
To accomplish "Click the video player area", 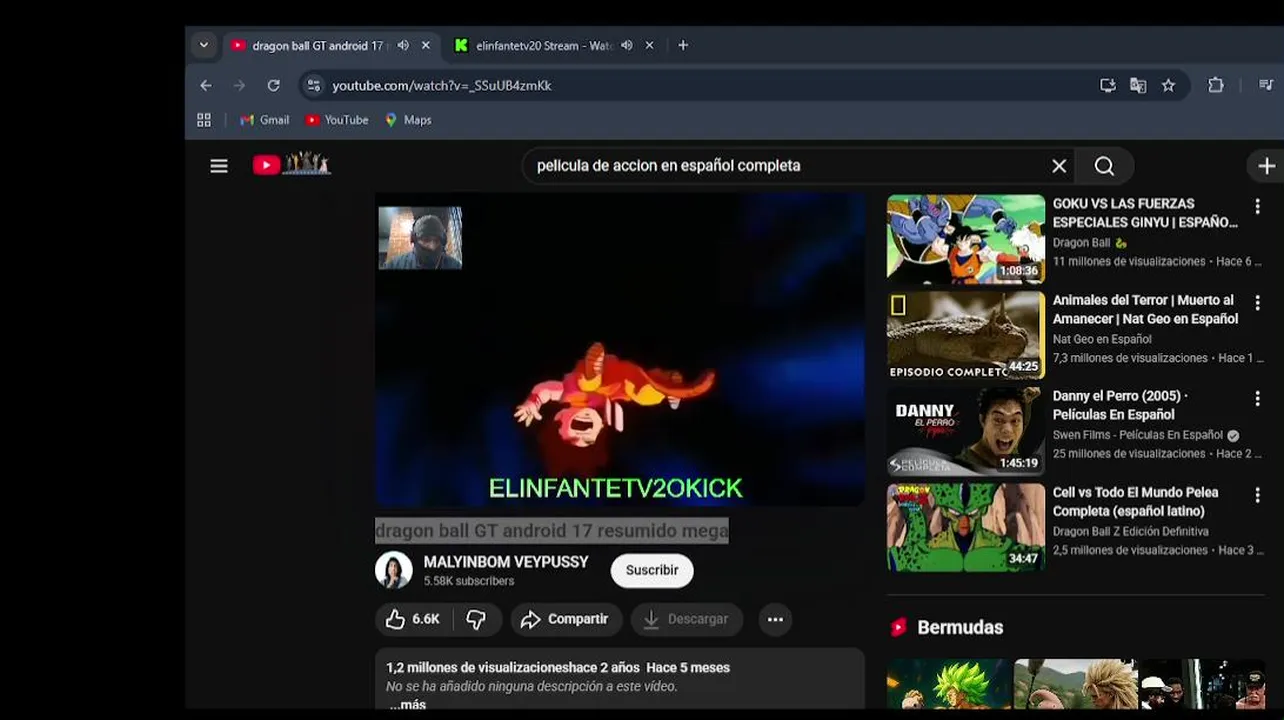I will [x=620, y=350].
